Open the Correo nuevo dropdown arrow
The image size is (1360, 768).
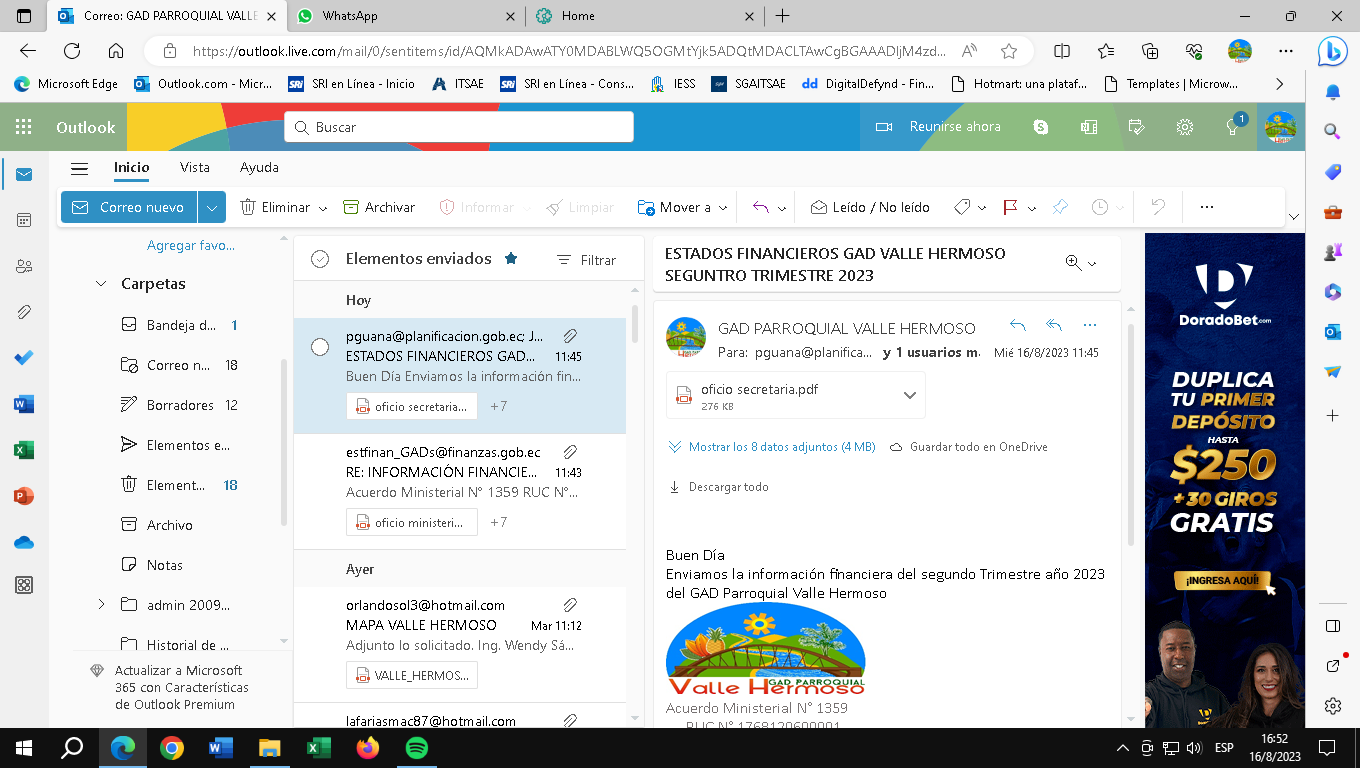211,207
